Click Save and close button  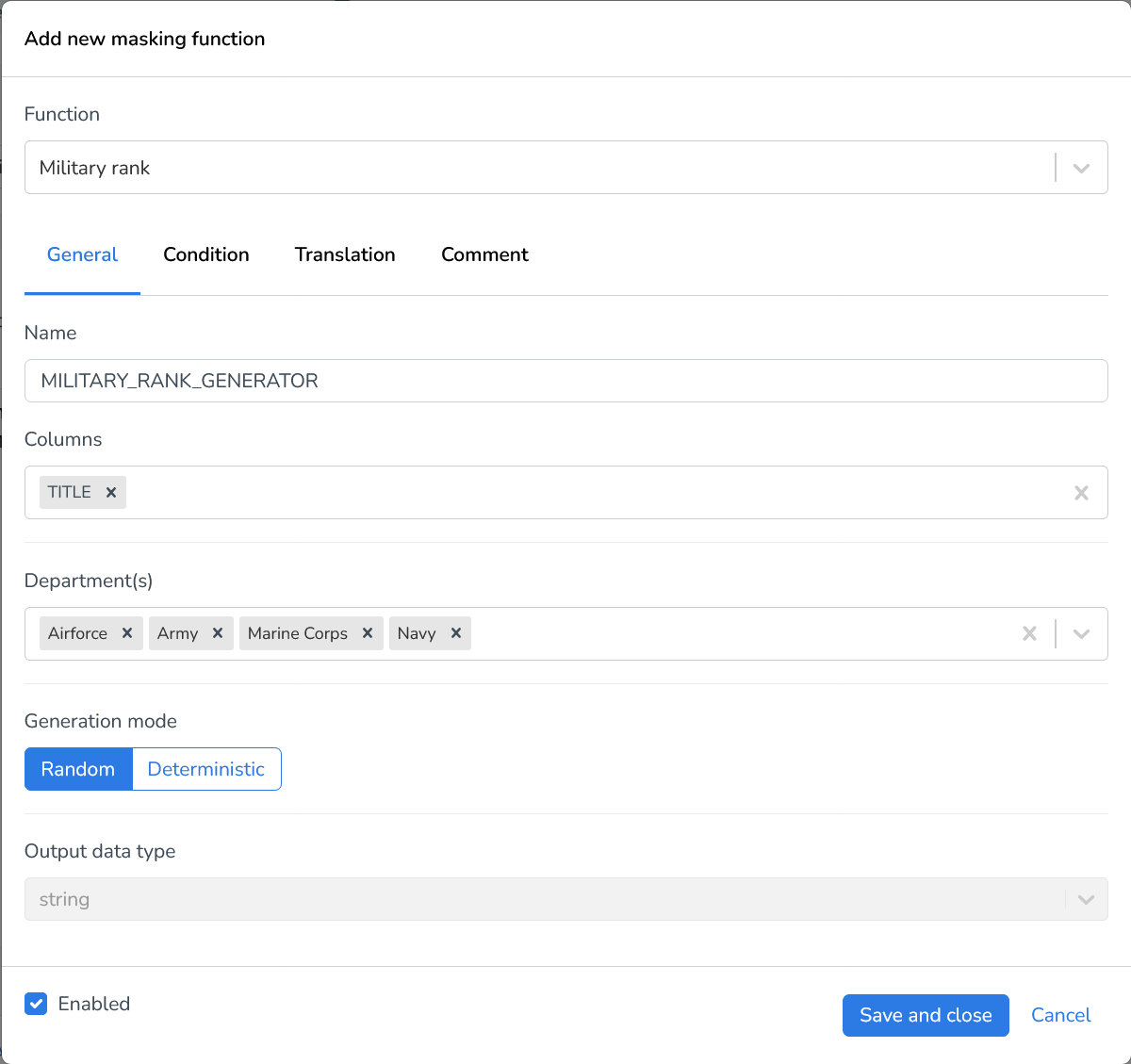point(926,1015)
